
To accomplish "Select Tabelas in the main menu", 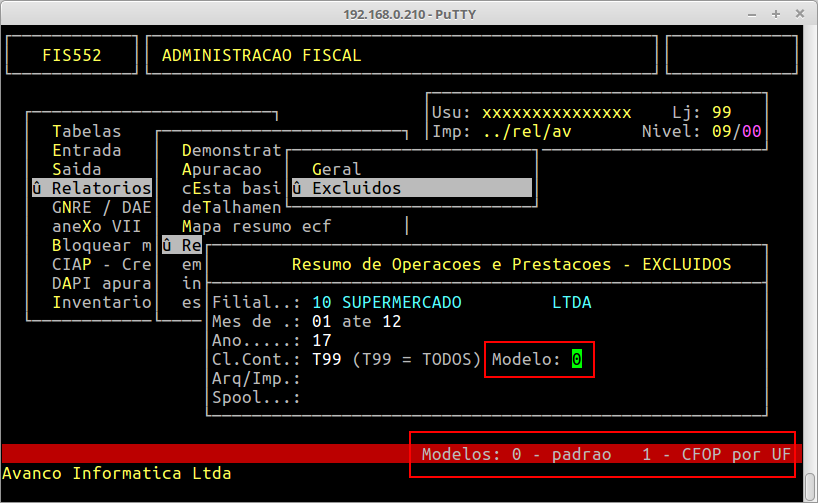I will pos(86,131).
